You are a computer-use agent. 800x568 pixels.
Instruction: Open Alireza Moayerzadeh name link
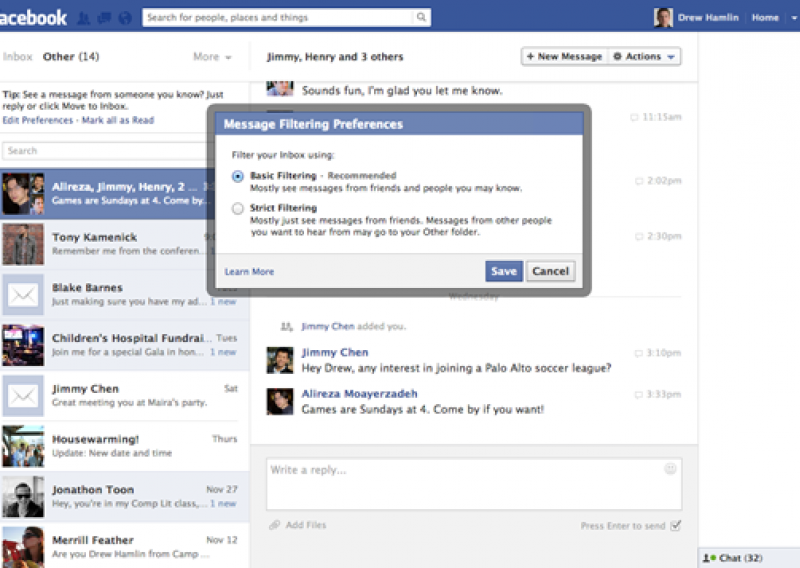click(x=360, y=393)
